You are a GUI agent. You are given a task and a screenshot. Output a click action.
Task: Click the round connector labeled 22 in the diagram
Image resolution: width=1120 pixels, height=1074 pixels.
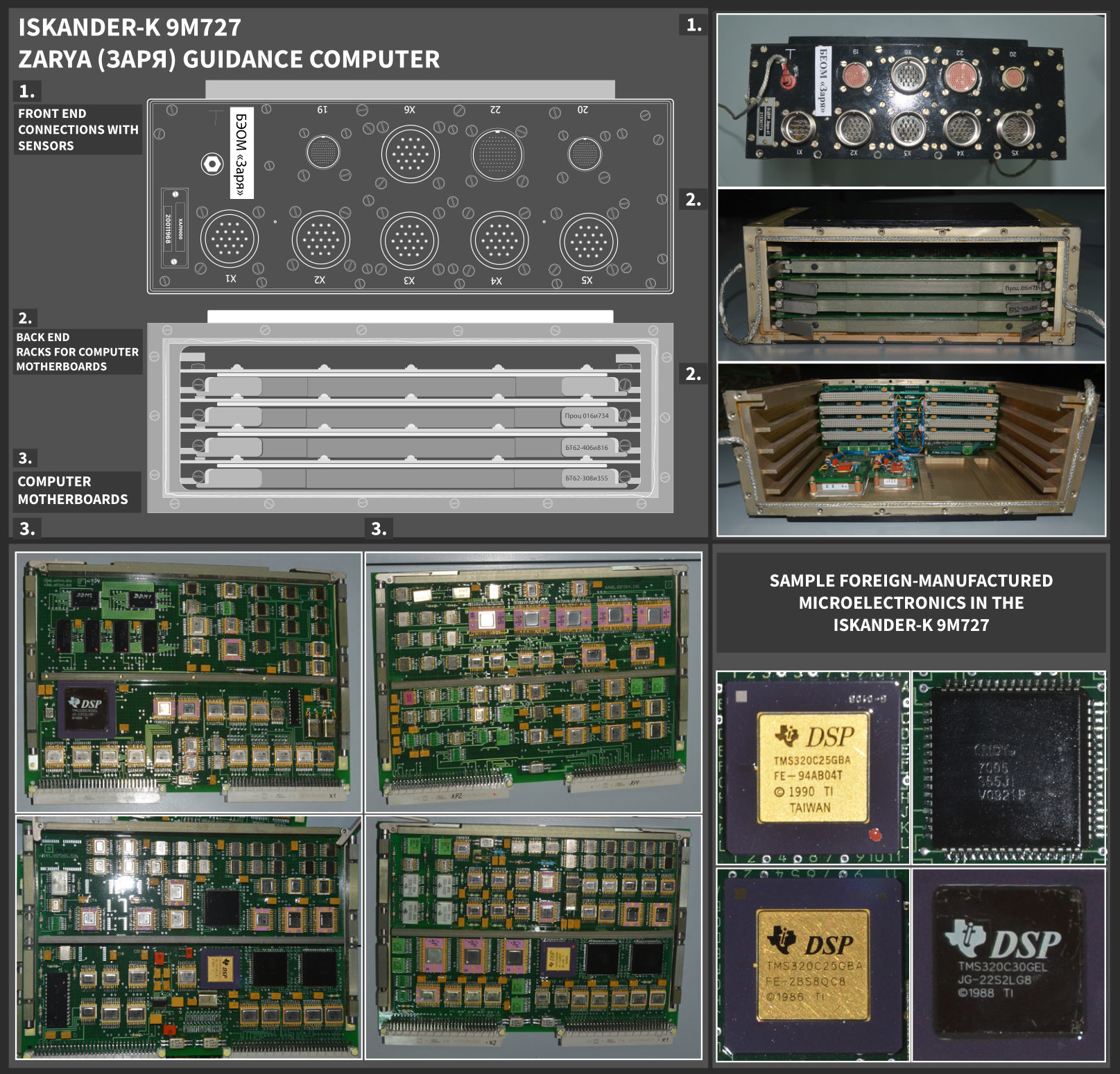coord(497,154)
